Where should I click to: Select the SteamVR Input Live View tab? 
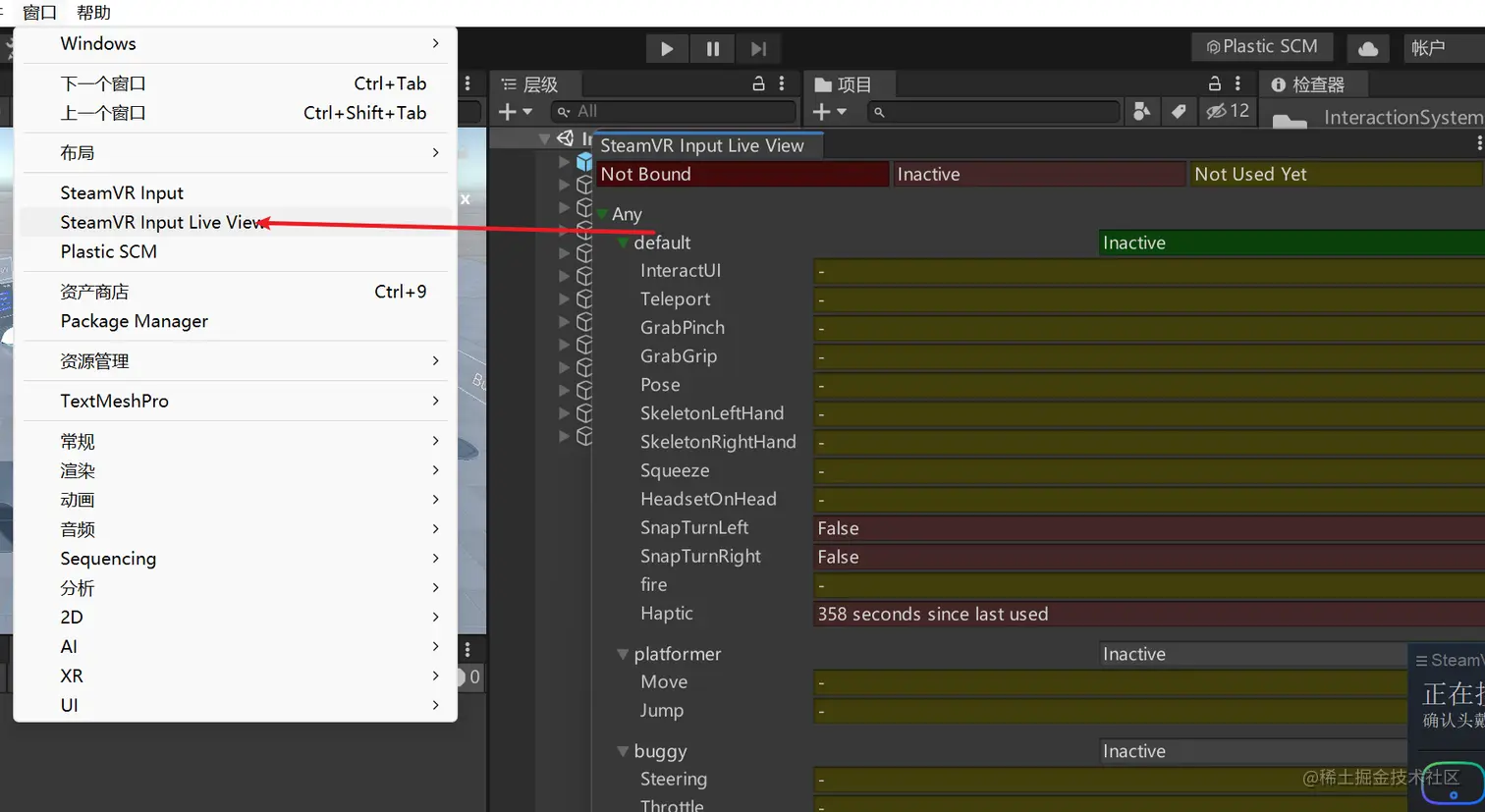(709, 145)
